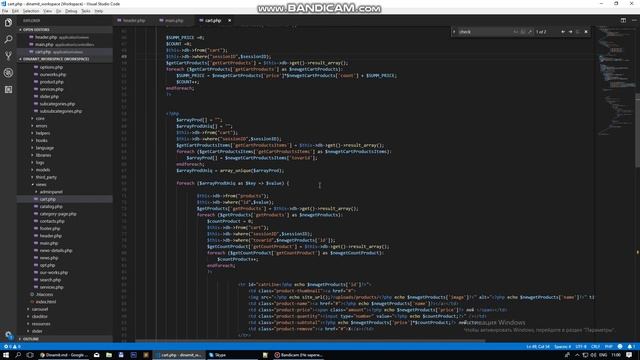Screen dimensions: 640x360
Task: Open contacts.php in the views folder
Action: point(52,221)
